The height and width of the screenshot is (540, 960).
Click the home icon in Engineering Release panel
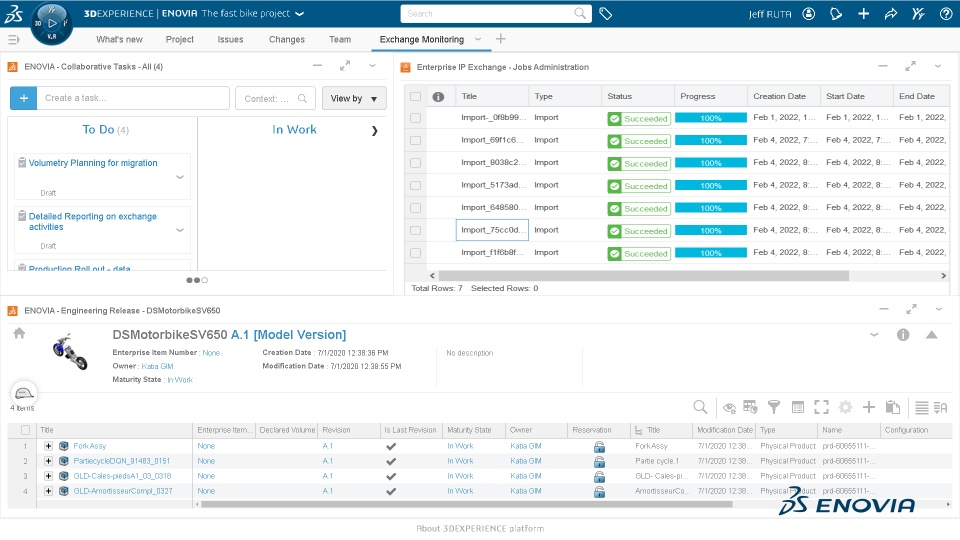click(20, 333)
